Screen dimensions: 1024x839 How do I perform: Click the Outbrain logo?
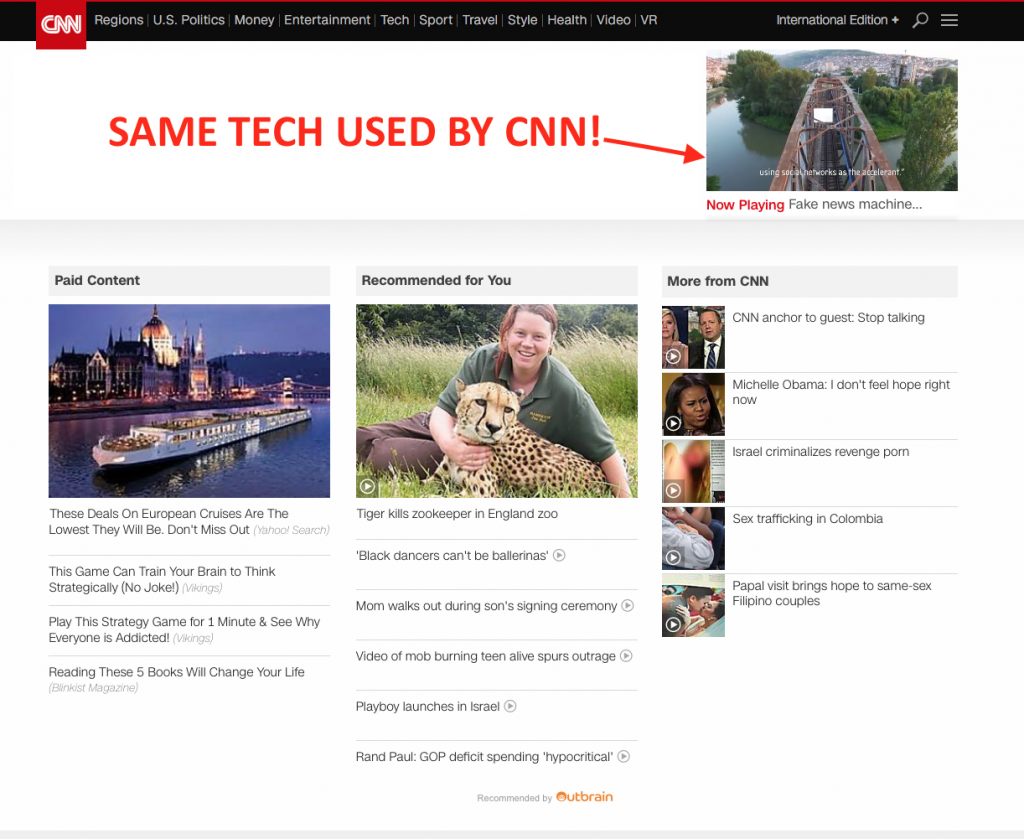(x=584, y=797)
